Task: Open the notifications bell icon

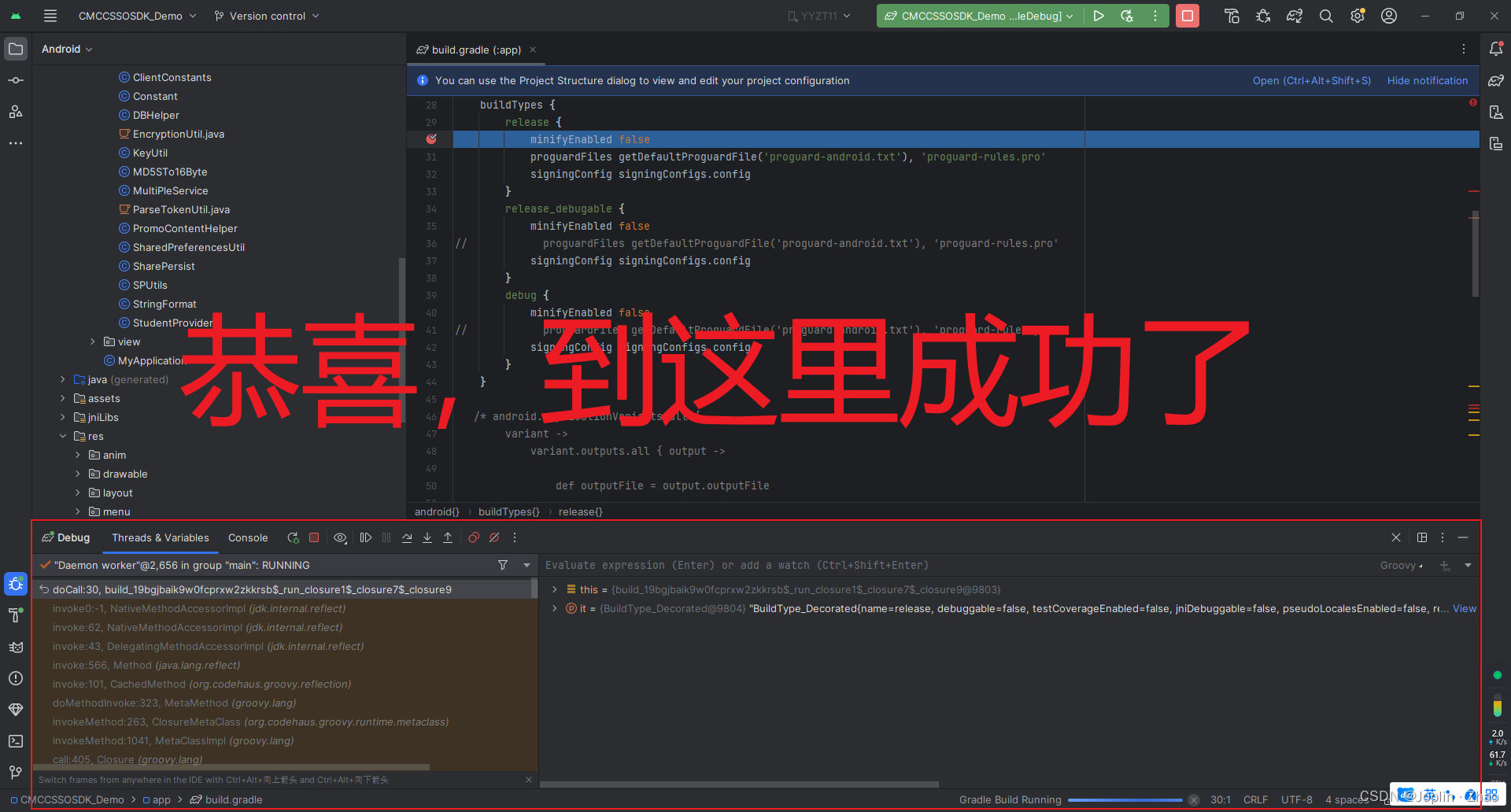Action: click(x=1496, y=49)
